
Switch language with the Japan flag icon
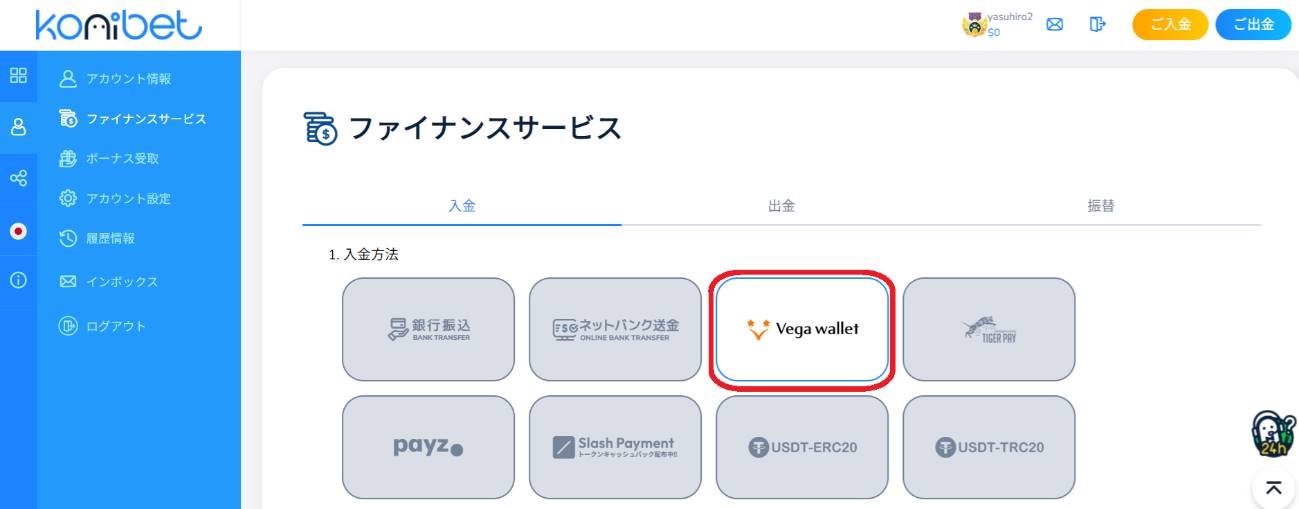point(18,231)
